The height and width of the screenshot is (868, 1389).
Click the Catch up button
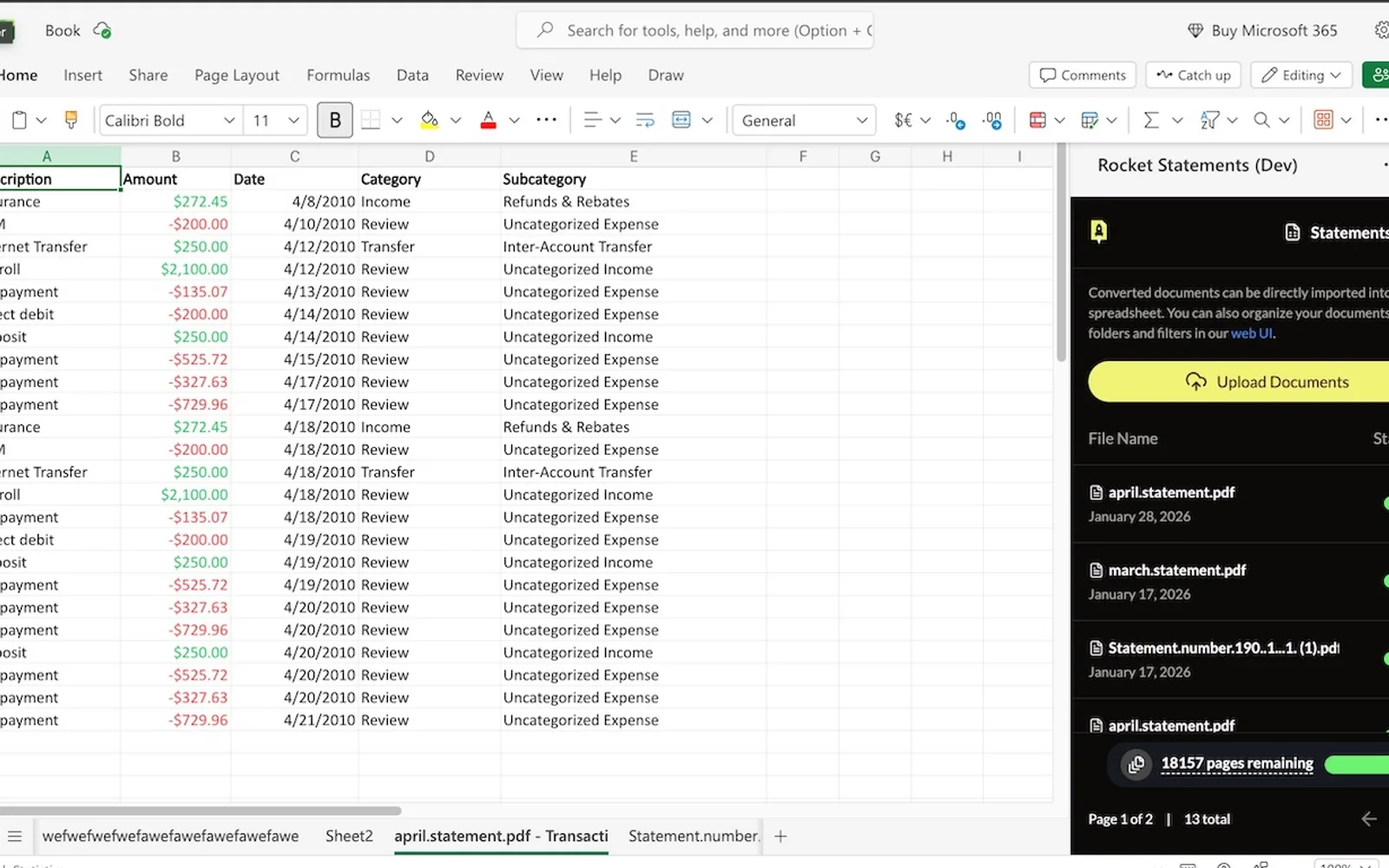point(1194,76)
